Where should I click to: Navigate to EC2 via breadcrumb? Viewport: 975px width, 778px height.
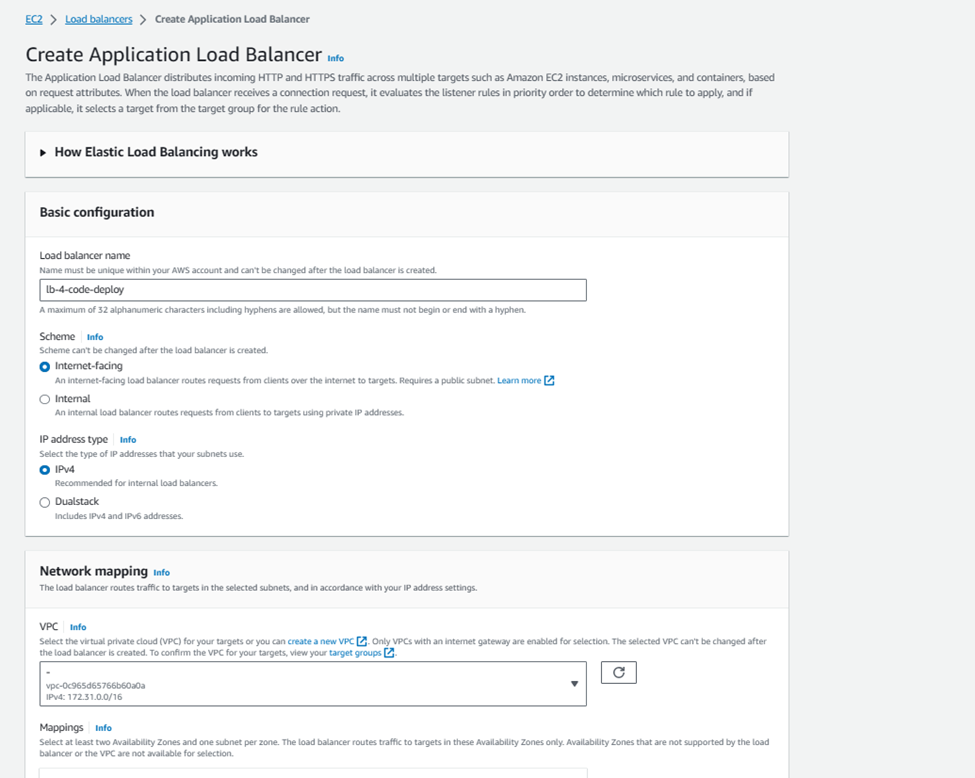(x=34, y=18)
